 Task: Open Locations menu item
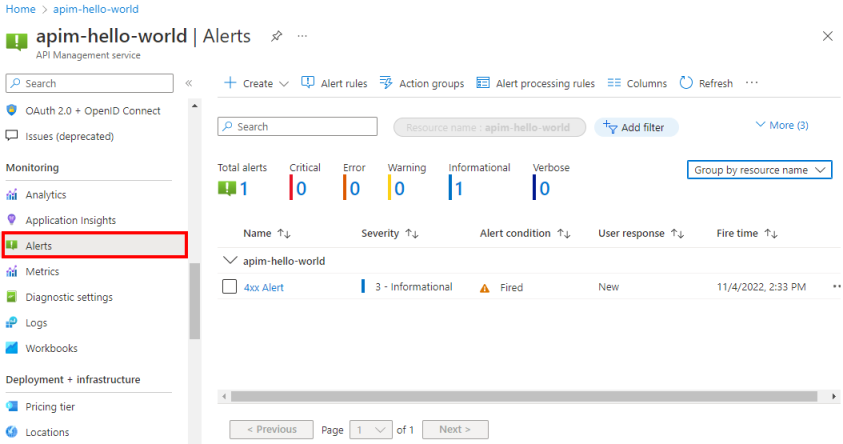tap(47, 432)
